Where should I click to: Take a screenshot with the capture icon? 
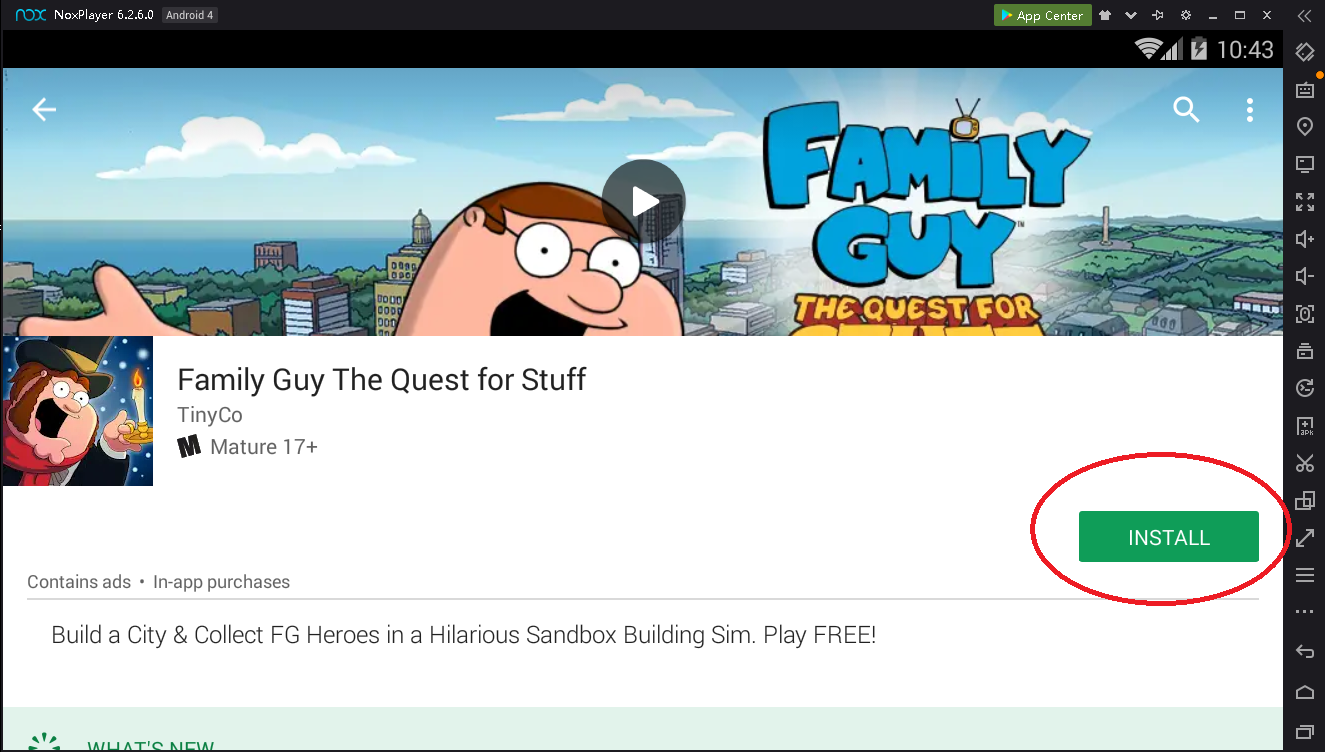click(1305, 314)
